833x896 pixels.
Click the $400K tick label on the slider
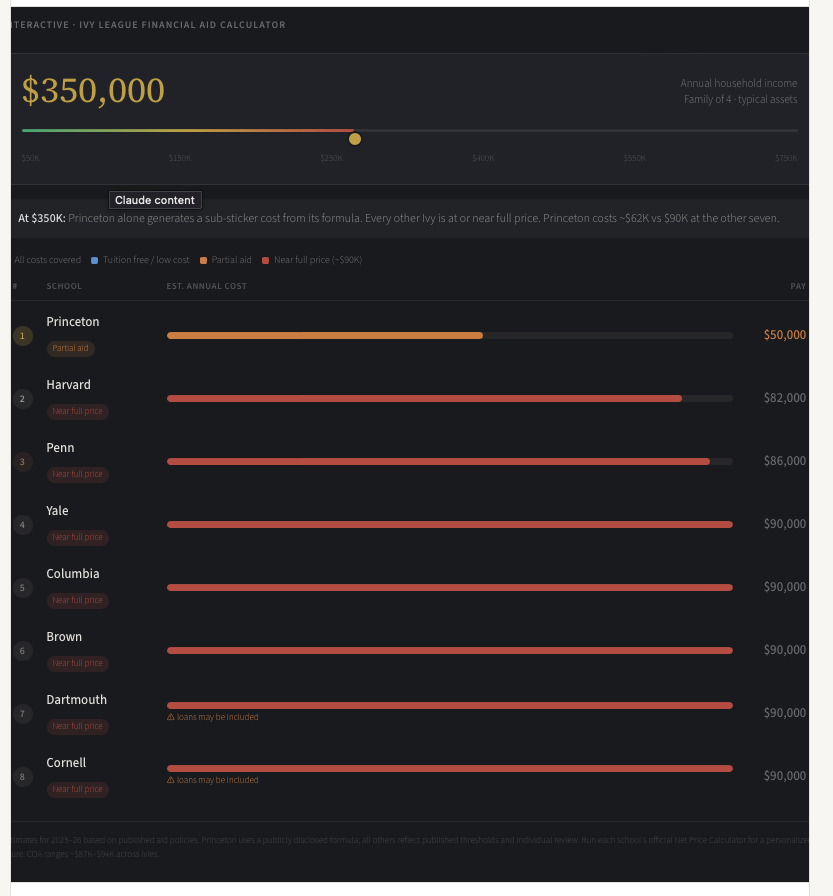(x=483, y=159)
